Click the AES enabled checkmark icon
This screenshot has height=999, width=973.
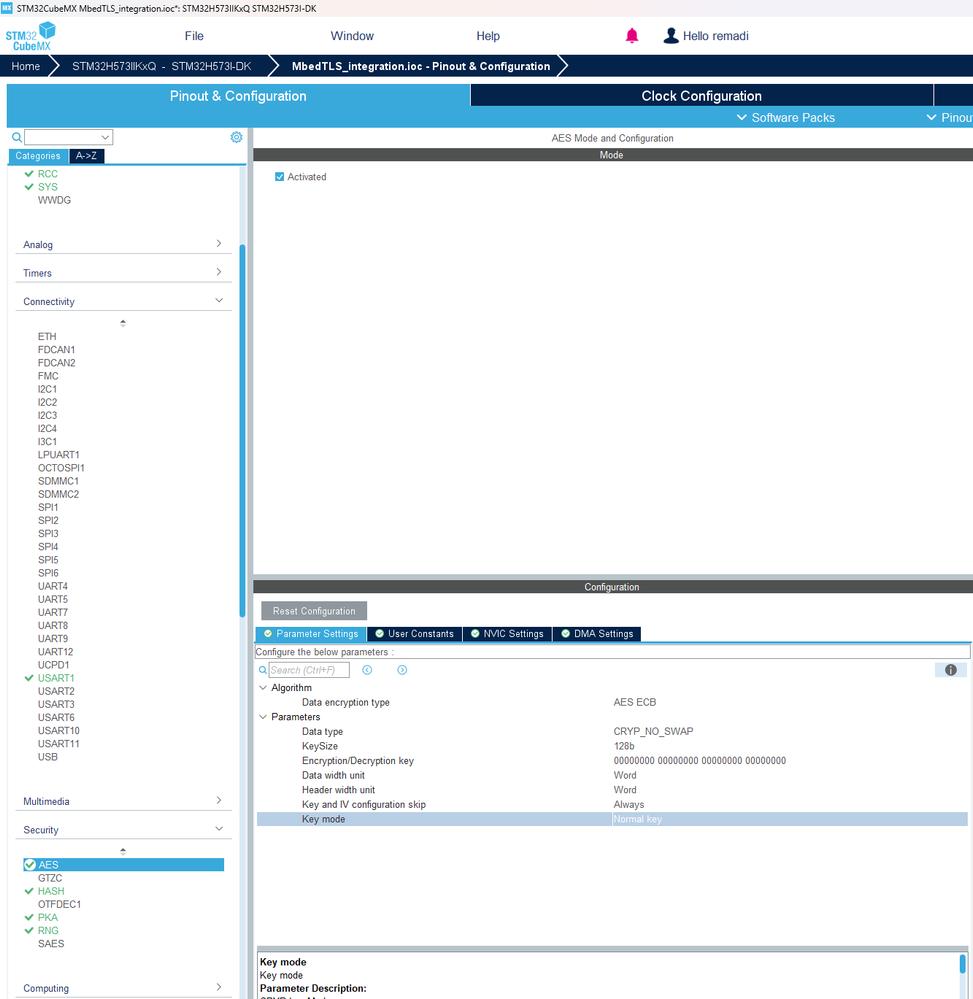29,865
